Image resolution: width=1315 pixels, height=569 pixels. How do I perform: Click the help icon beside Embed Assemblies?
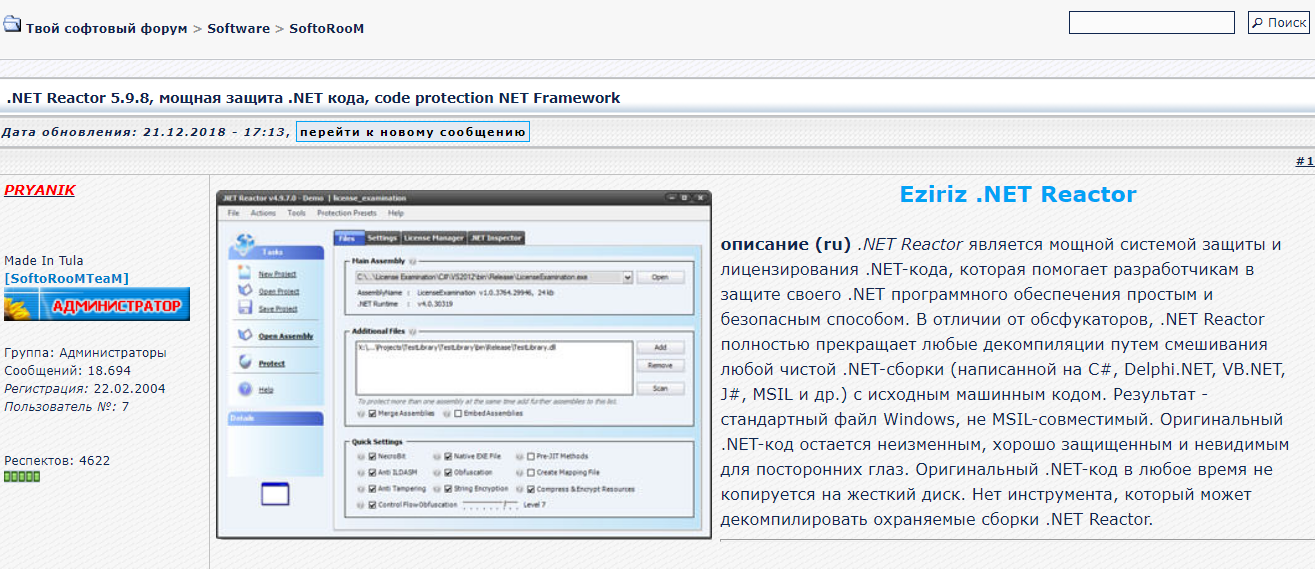(446, 413)
